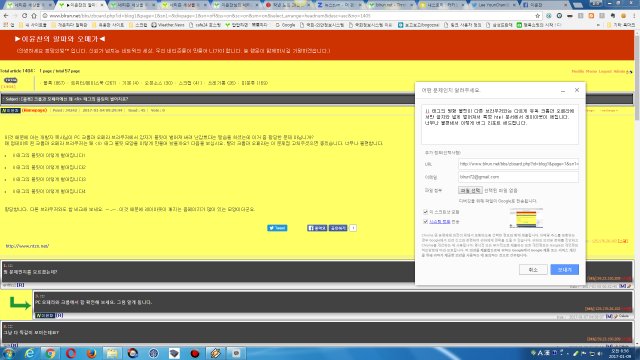Bookmark this page with the star icon
The width and height of the screenshot is (640, 360).
click(538, 16)
